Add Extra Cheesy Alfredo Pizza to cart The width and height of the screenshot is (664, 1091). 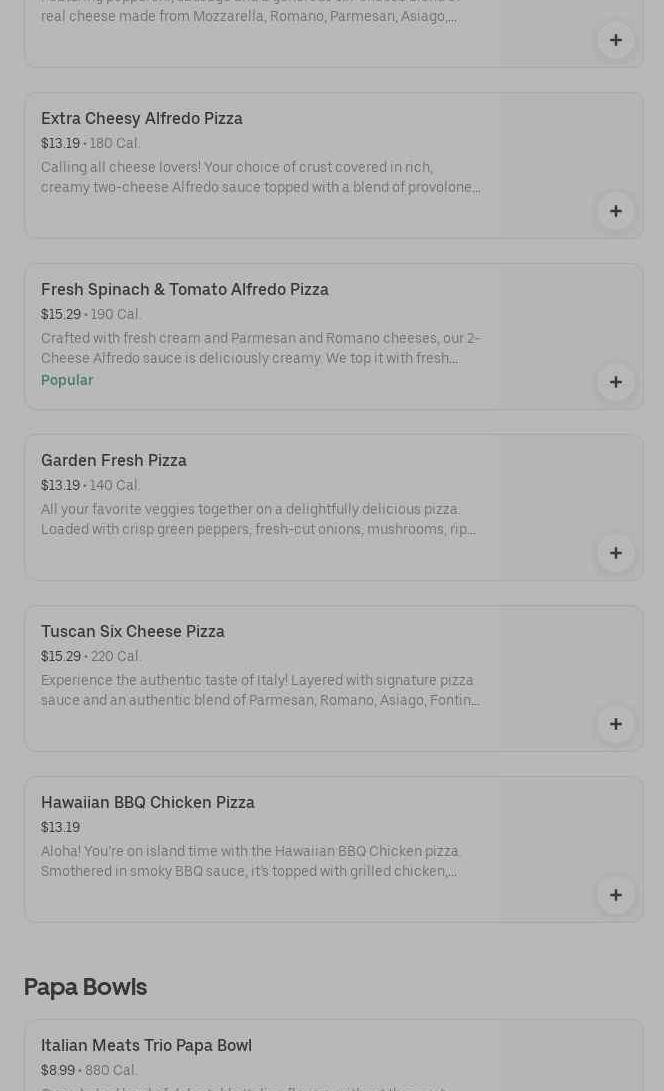[x=615, y=211]
